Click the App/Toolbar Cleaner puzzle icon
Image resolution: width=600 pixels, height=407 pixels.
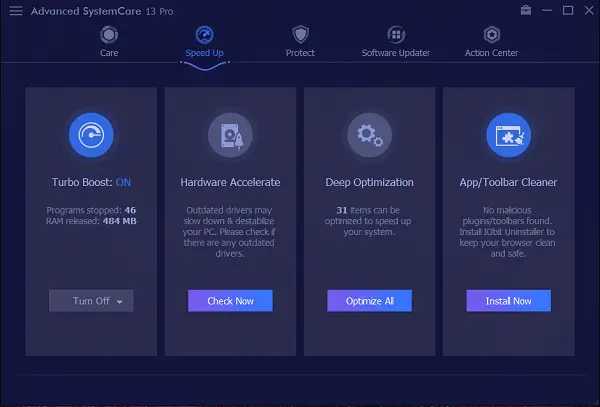(509, 135)
